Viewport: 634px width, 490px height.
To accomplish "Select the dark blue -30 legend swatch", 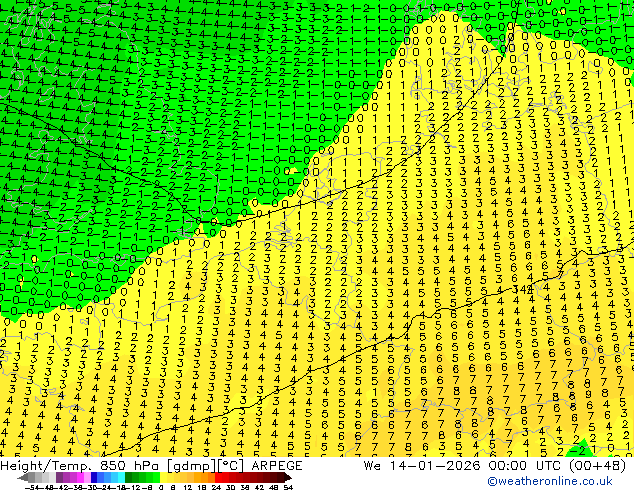I will 94,477.
